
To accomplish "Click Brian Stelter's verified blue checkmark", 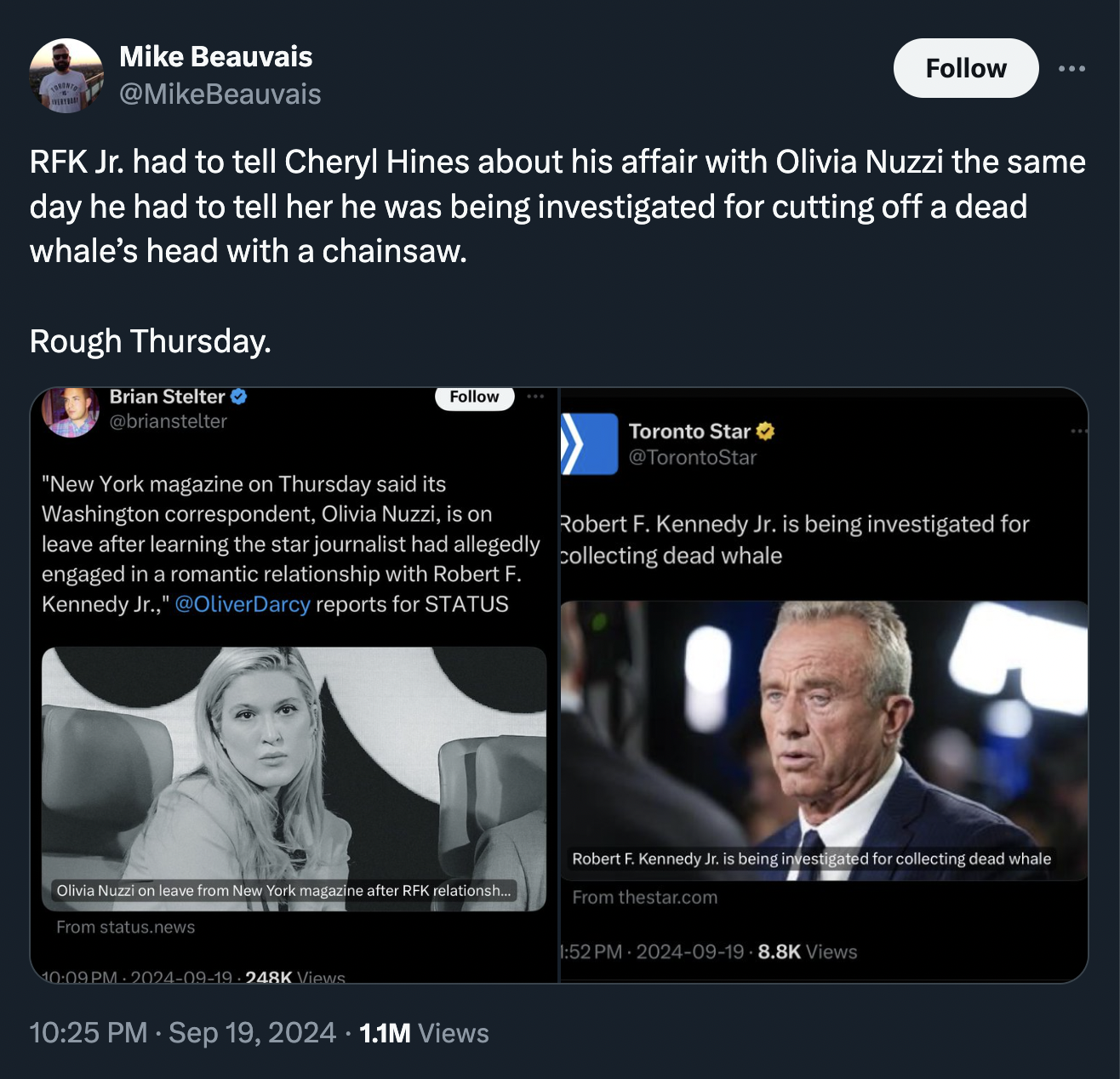I will coord(239,396).
